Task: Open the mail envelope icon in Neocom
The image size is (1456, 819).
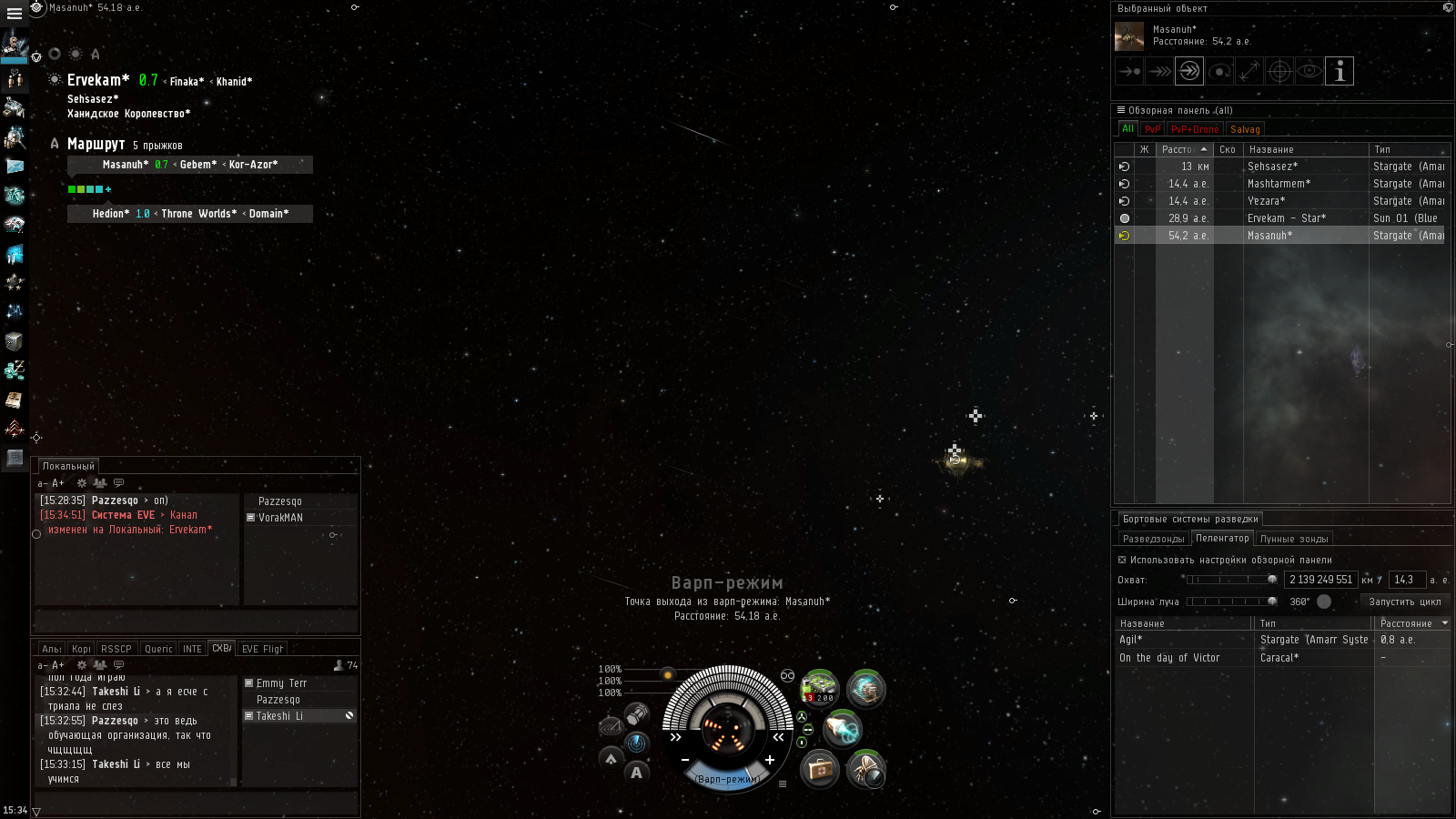Action: (15, 167)
